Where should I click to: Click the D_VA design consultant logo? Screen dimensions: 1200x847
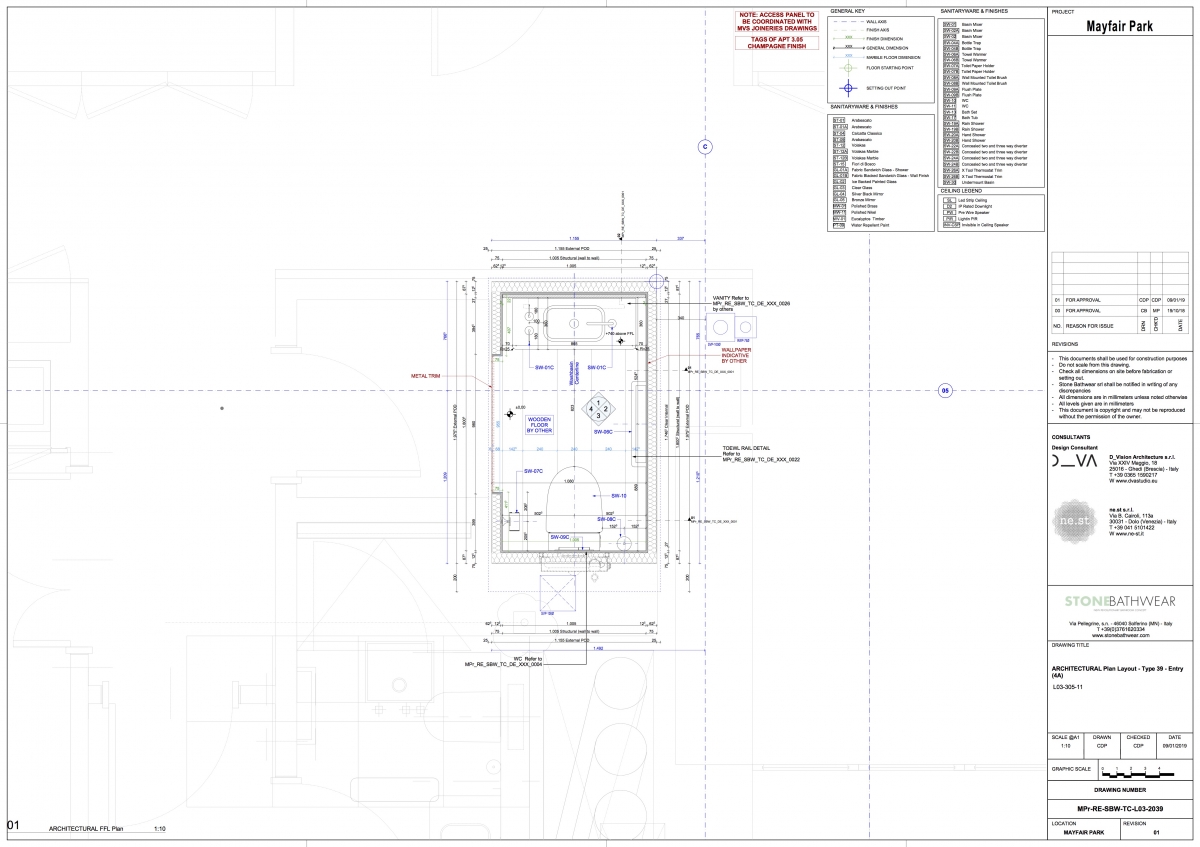click(1074, 460)
